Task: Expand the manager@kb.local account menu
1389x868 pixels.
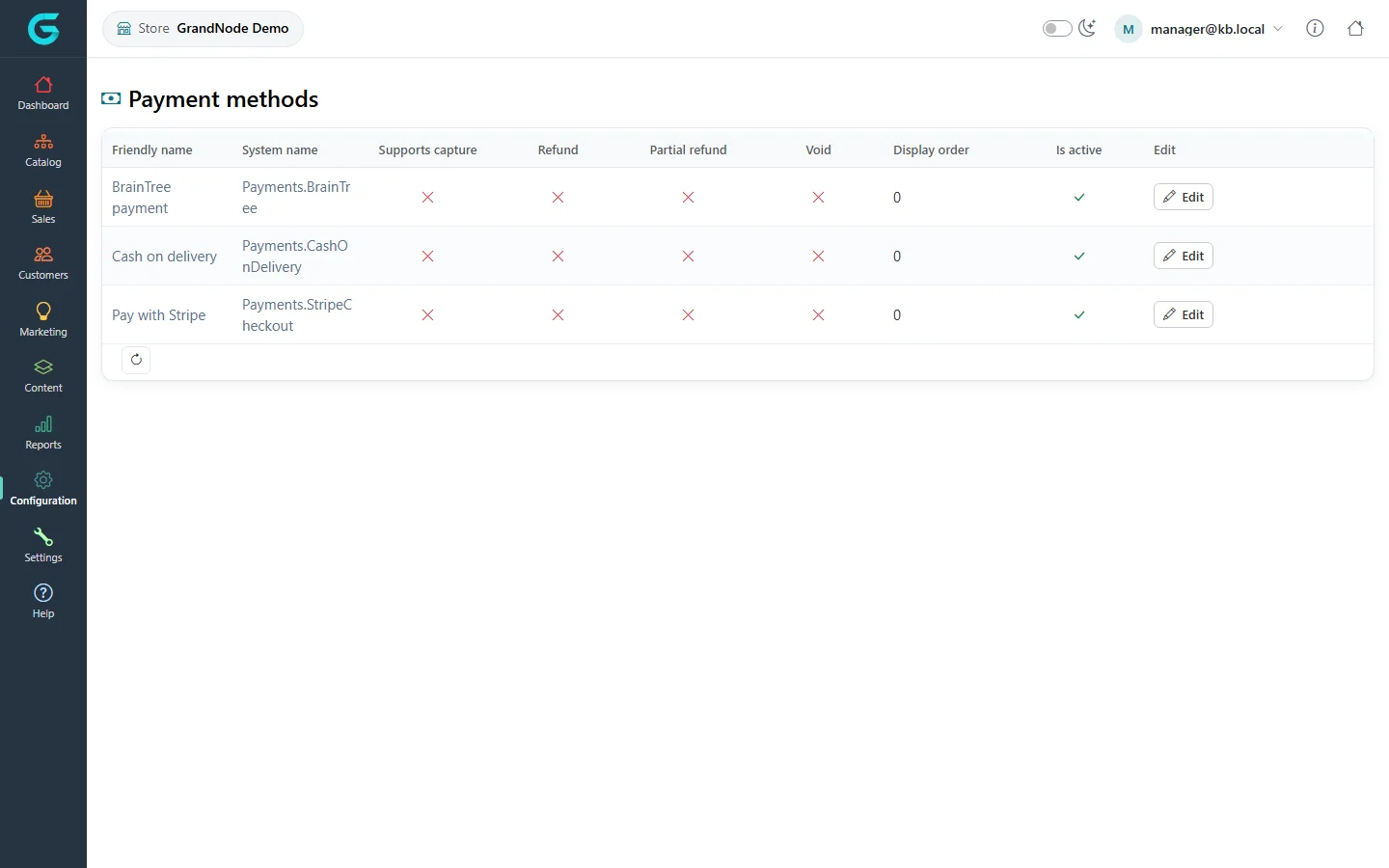Action: pos(1199,29)
